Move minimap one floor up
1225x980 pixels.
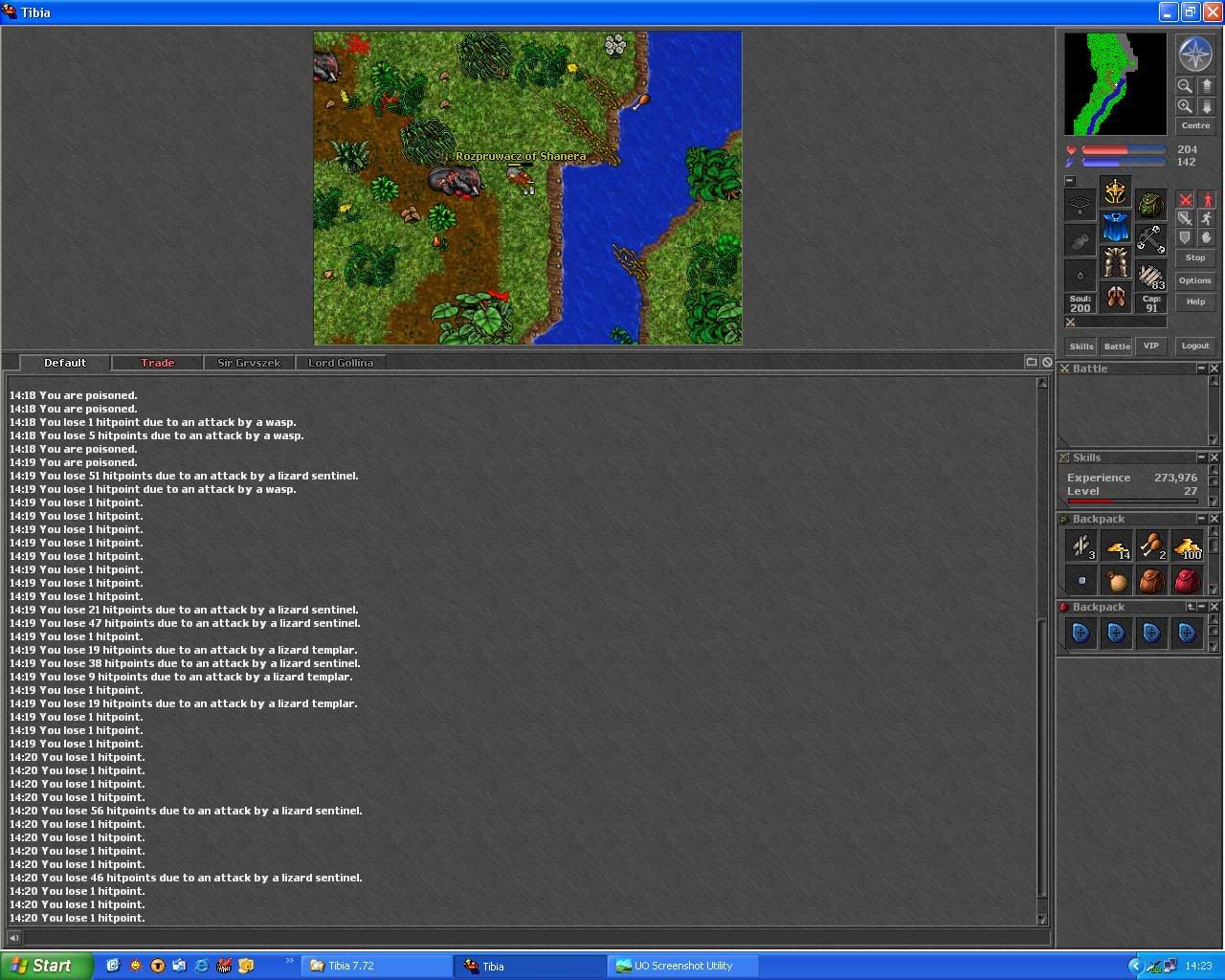pyautogui.click(x=1206, y=85)
